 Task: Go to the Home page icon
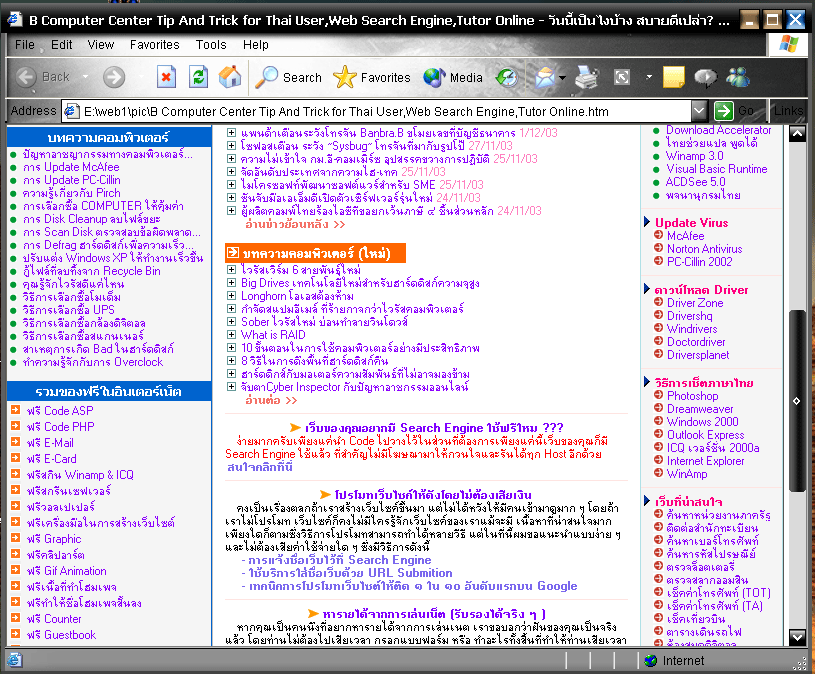(230, 77)
